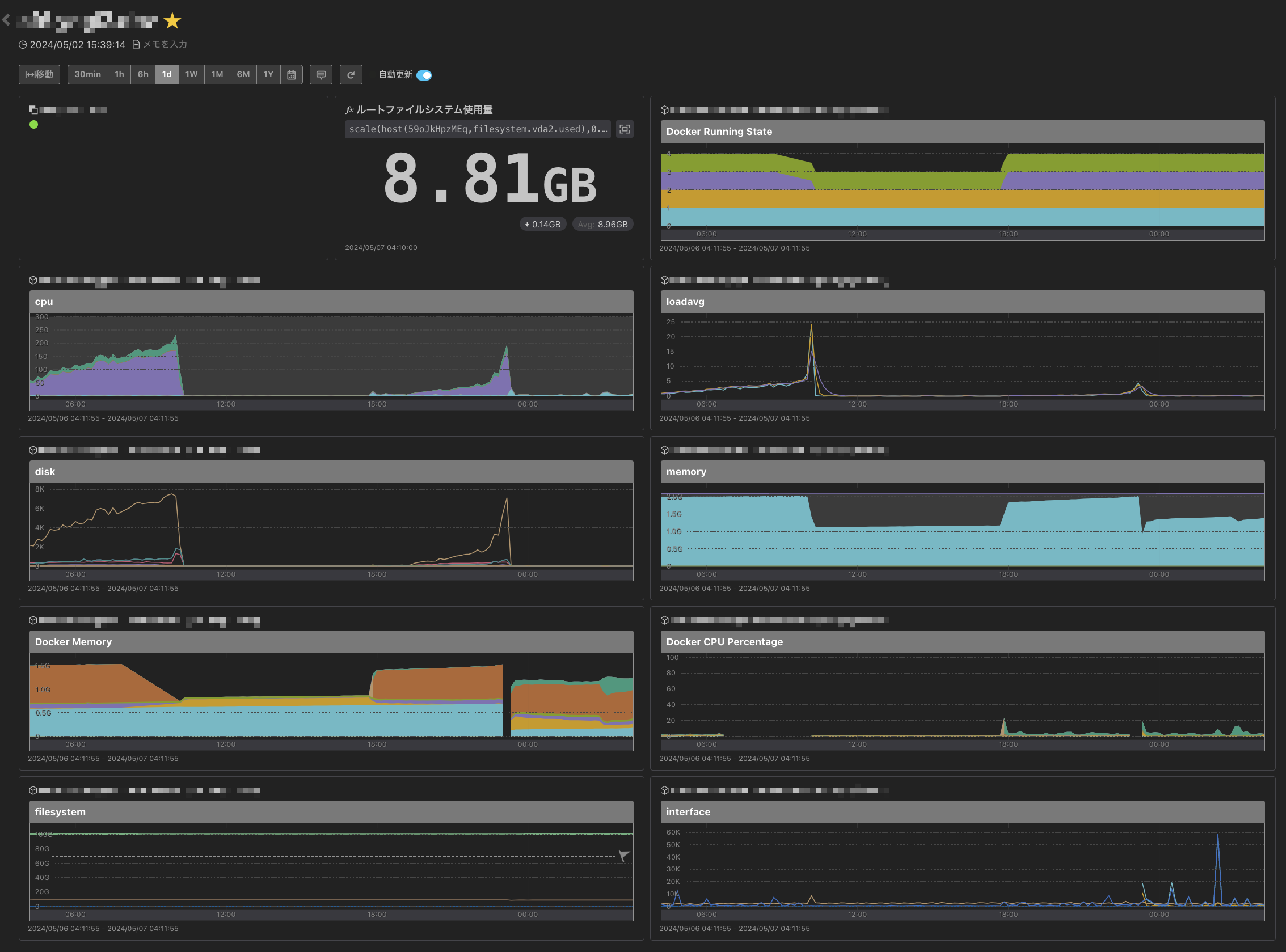Click the green host status dot

[x=34, y=125]
